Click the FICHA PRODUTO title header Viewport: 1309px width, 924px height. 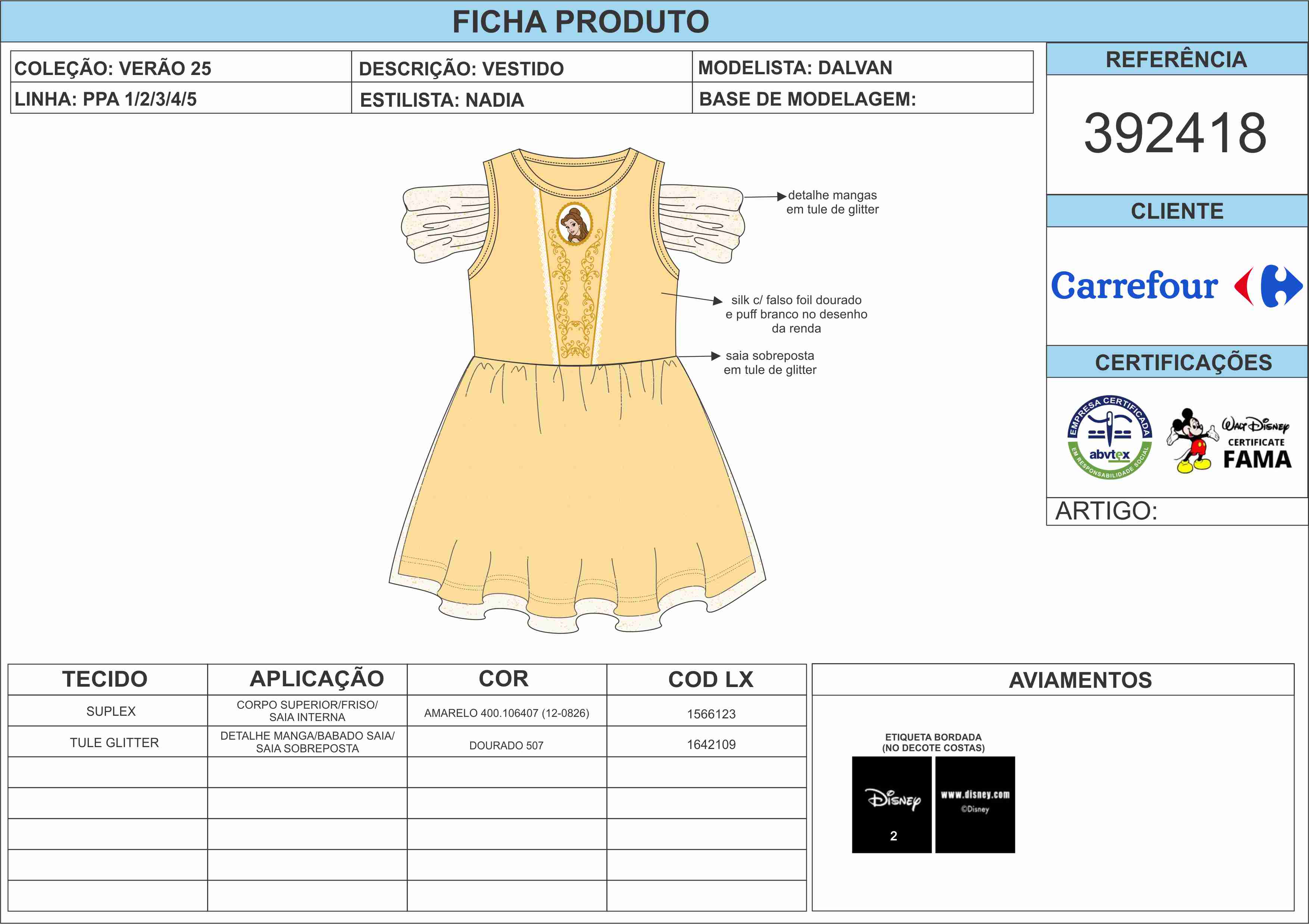coord(580,22)
